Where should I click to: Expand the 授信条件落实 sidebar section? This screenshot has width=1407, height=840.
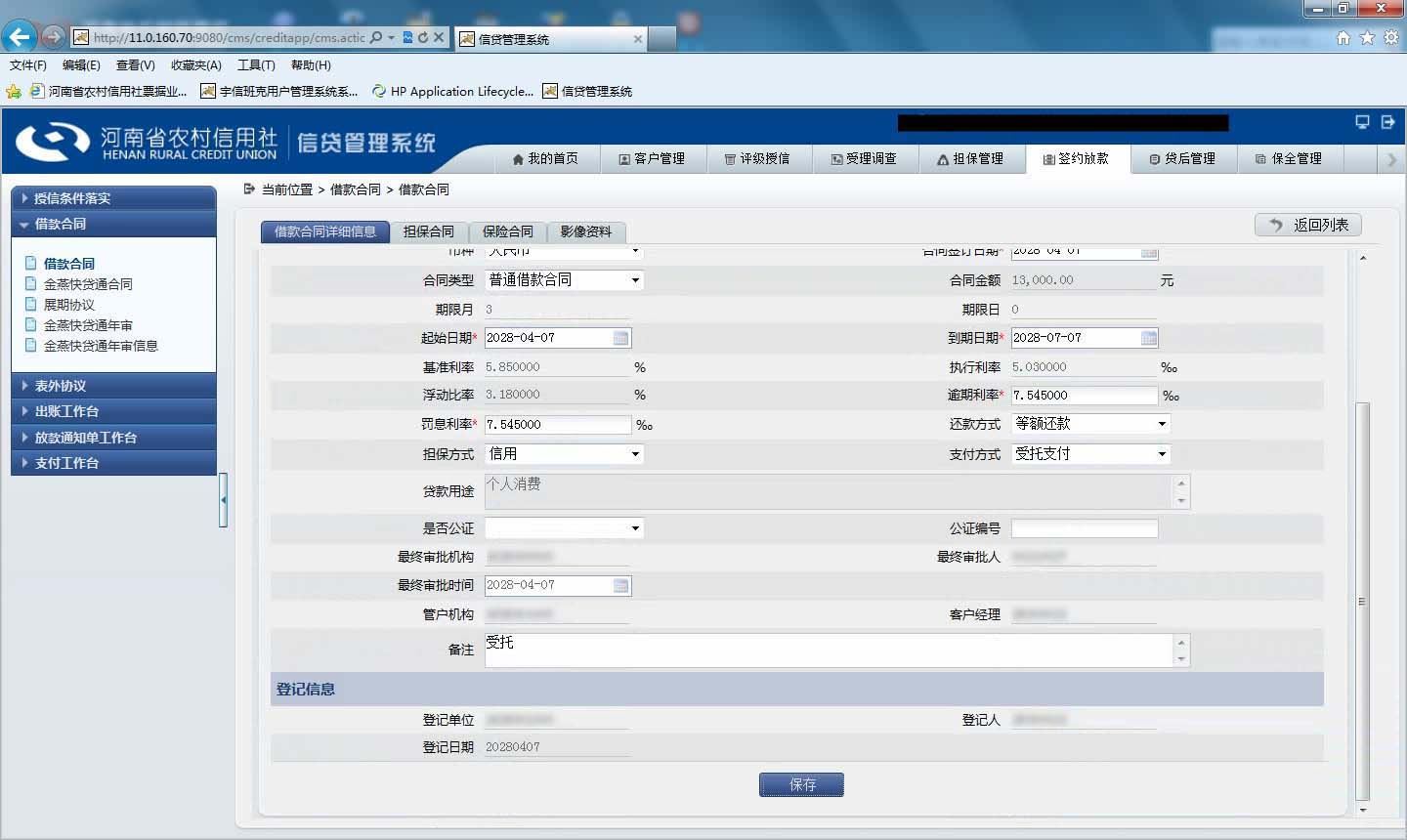113,198
